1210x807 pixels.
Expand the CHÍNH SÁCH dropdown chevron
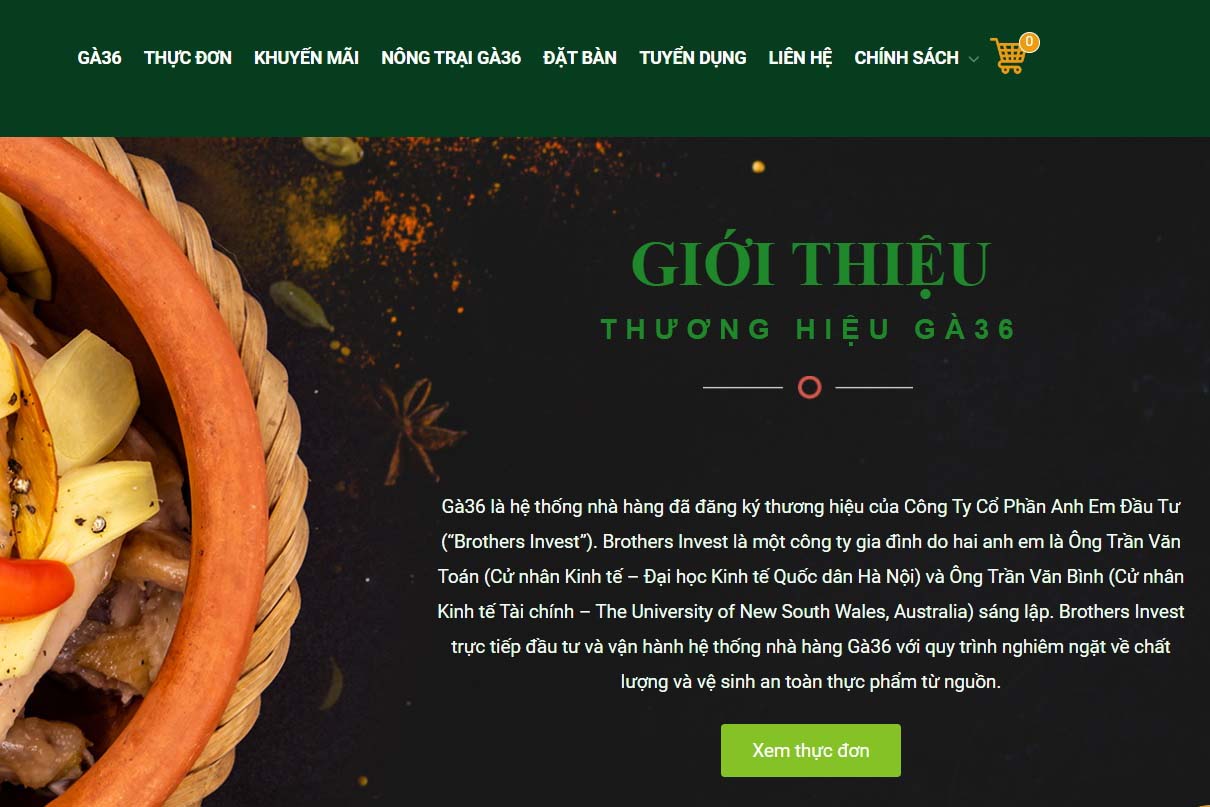point(973,60)
